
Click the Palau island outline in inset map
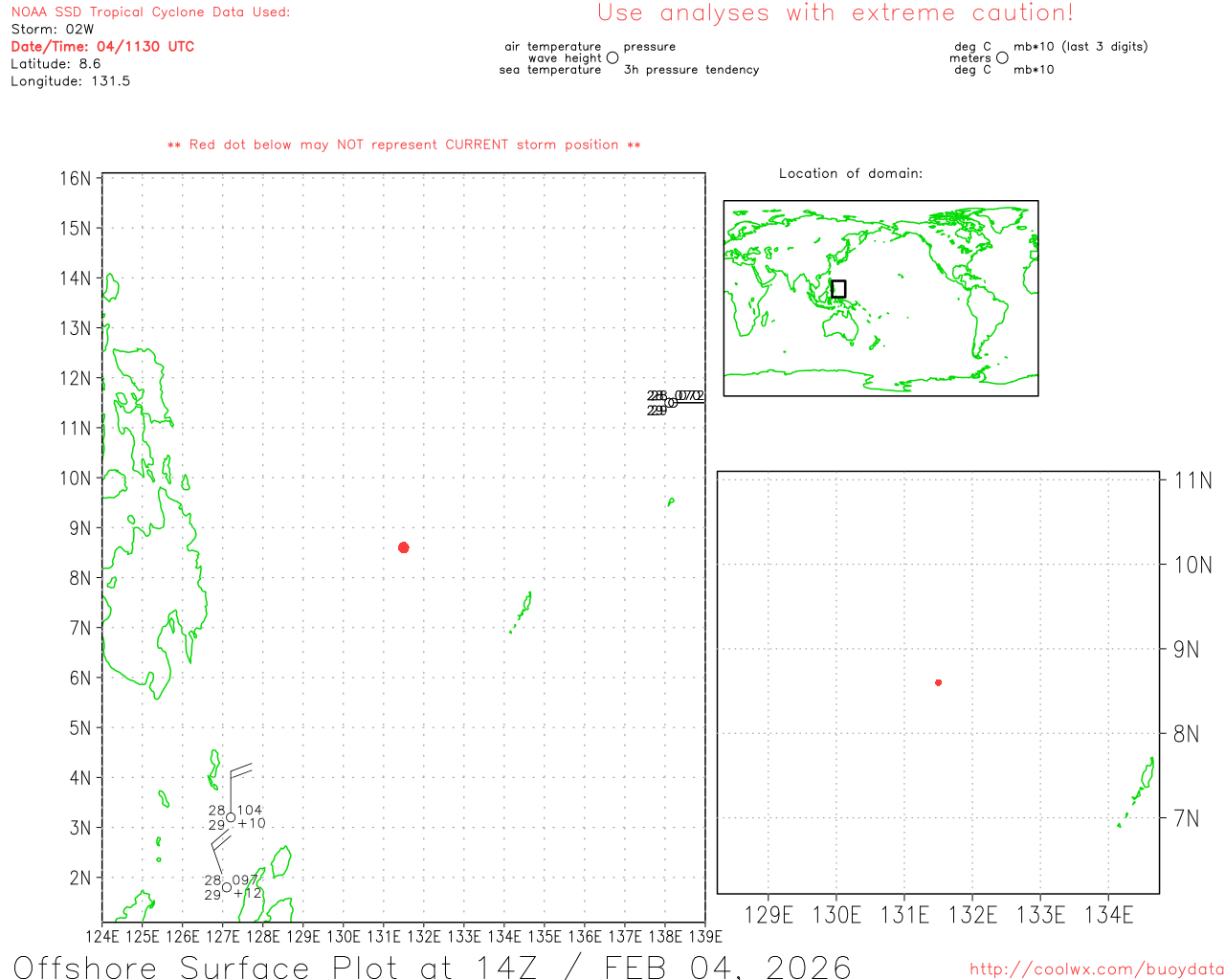click(x=1138, y=791)
